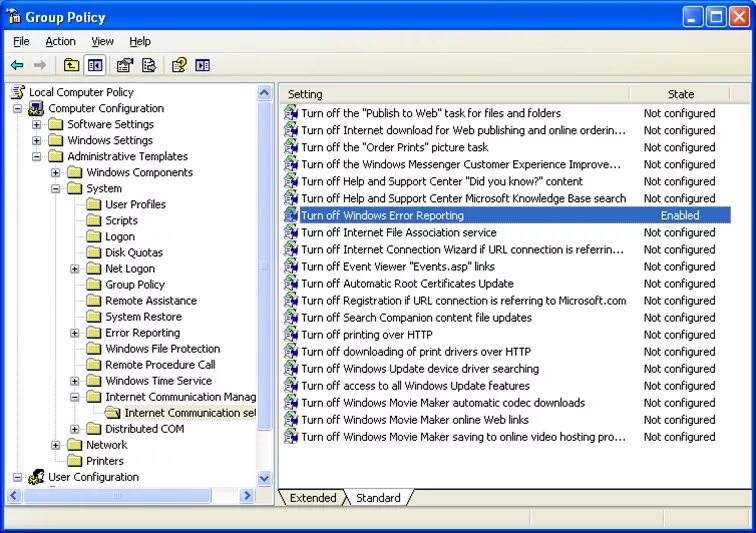Image resolution: width=756 pixels, height=533 pixels.
Task: Click policy icon beside Turn off printing over HTTP
Action: (x=291, y=334)
